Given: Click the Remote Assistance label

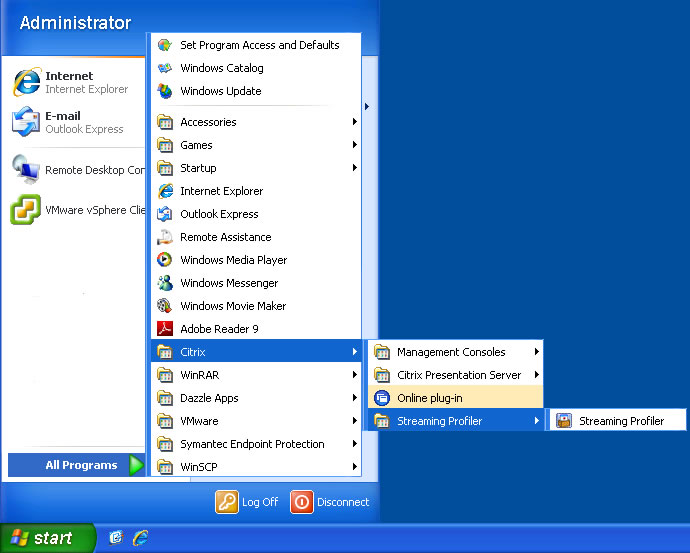Looking at the screenshot, I should click(x=226, y=237).
